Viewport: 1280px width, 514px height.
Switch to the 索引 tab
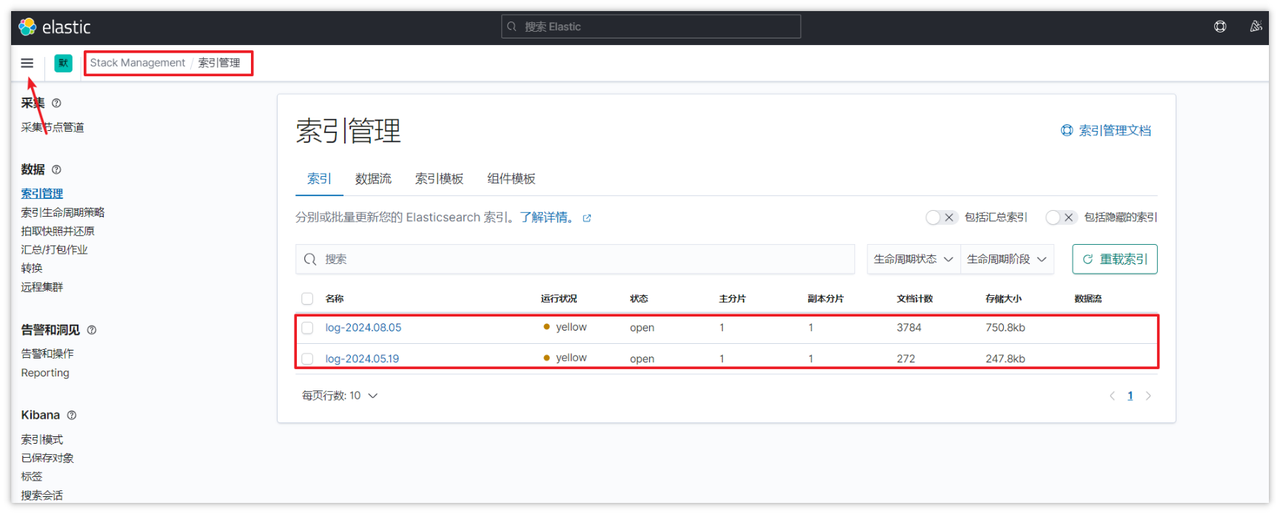319,179
